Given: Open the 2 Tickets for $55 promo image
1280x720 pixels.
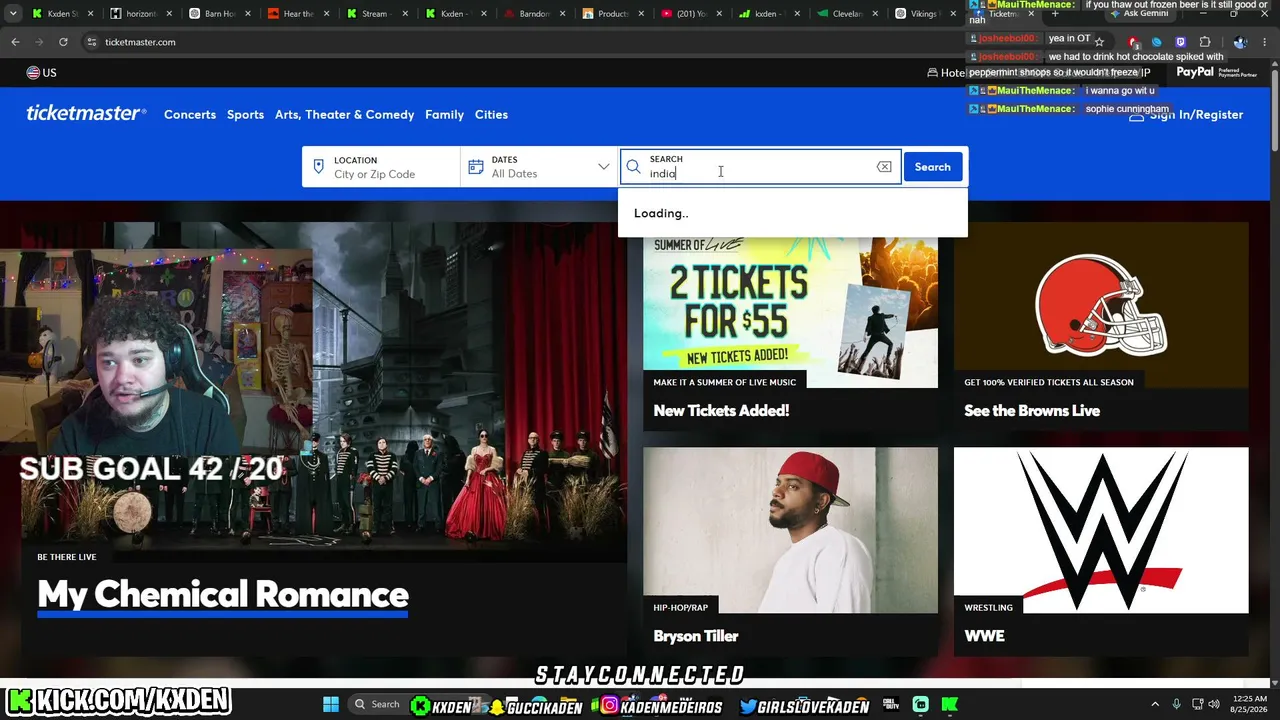Looking at the screenshot, I should click(x=790, y=305).
